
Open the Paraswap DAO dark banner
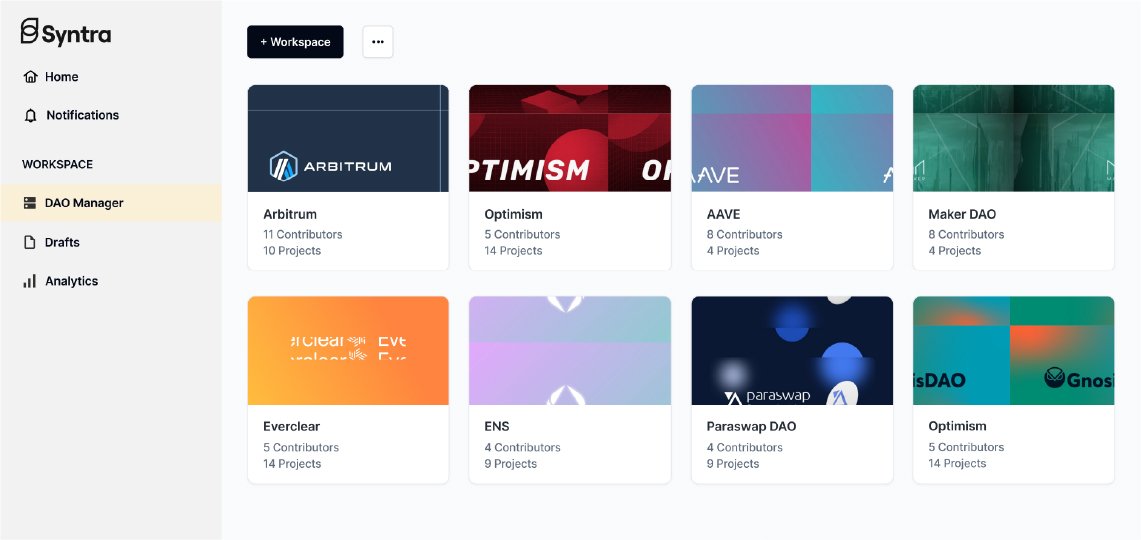[792, 350]
